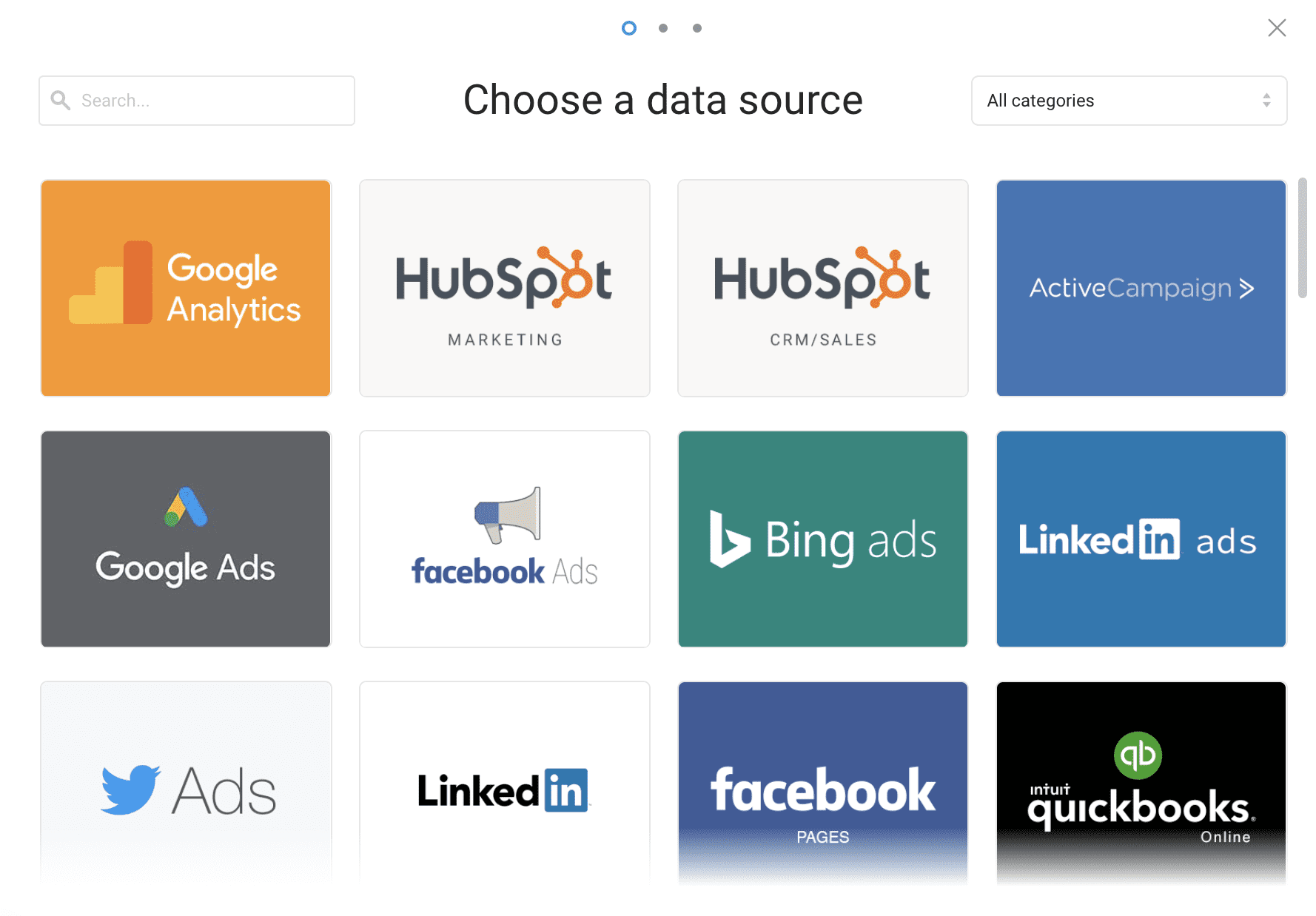Activate the first pagination dot

pos(628,27)
